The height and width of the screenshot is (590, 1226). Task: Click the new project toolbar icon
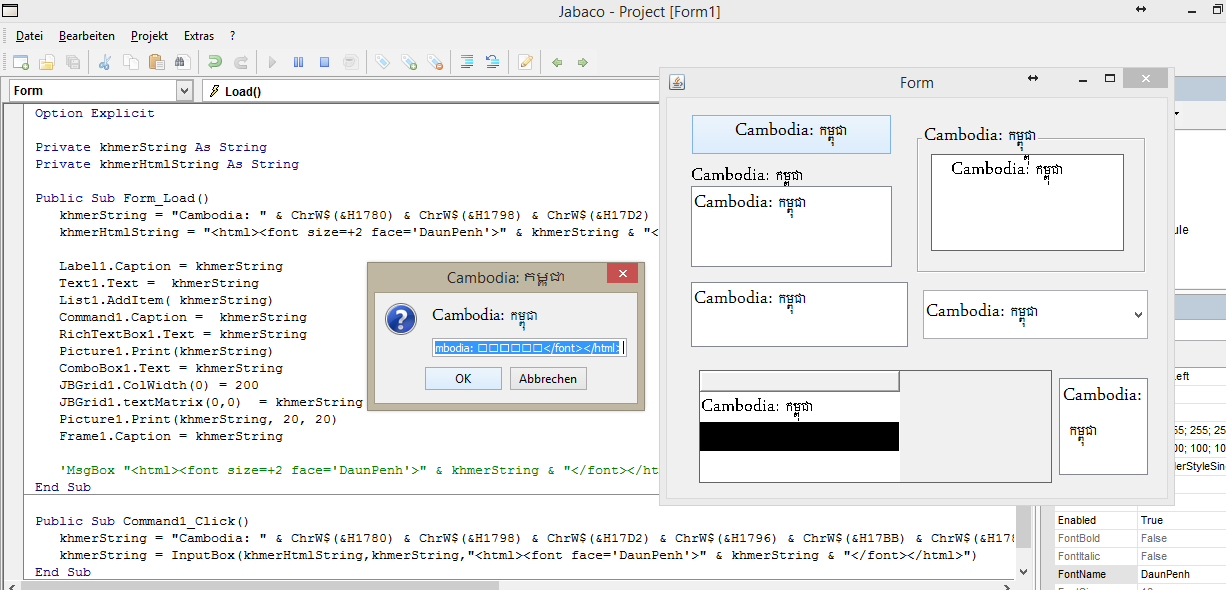click(x=20, y=62)
